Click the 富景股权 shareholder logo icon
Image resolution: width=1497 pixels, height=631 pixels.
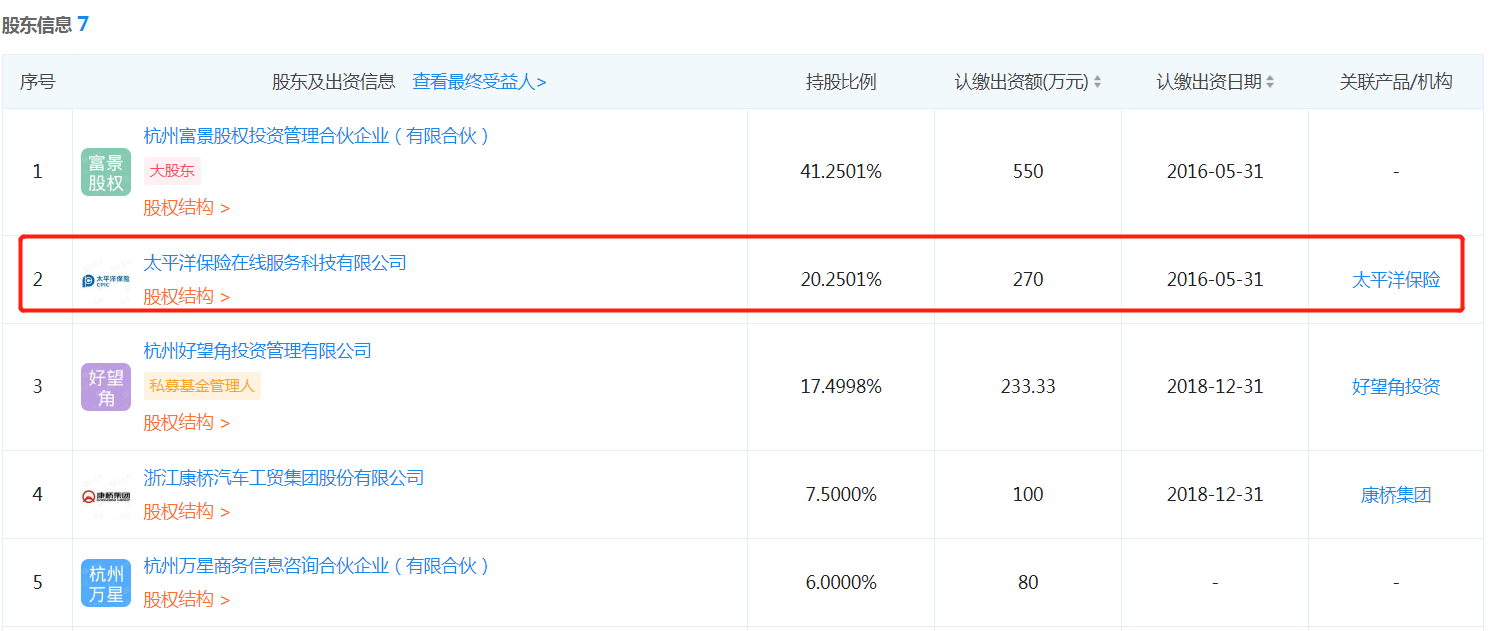point(105,171)
